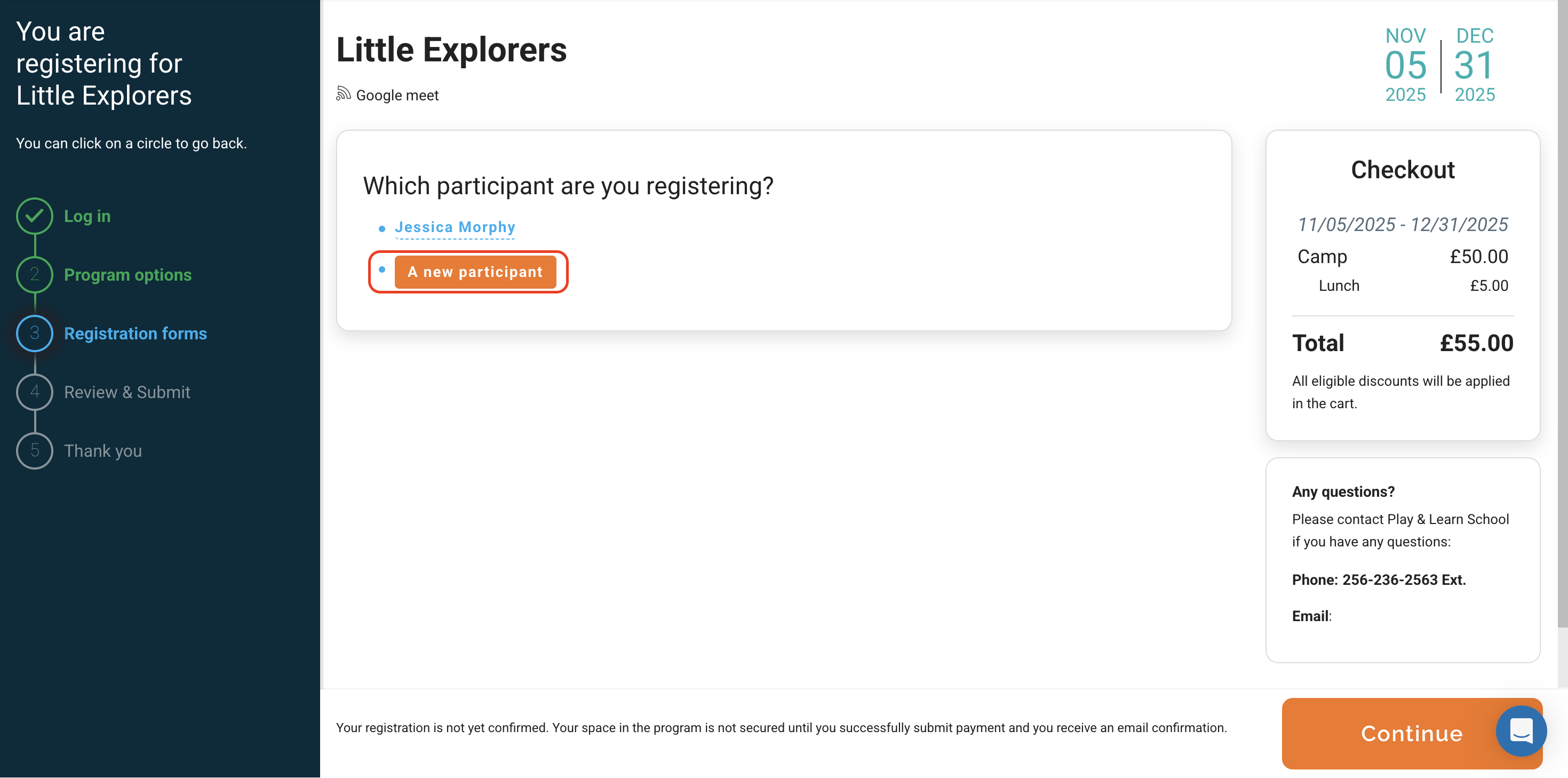Click the green checkmark Log in circle
This screenshot has height=778, width=1568.
35,216
